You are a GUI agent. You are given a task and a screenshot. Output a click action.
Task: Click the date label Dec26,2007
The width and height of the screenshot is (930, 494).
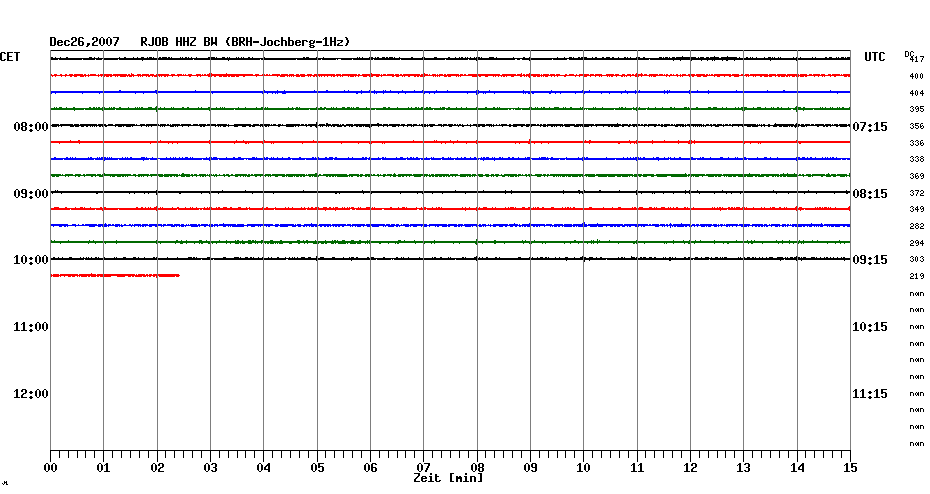[x=84, y=42]
